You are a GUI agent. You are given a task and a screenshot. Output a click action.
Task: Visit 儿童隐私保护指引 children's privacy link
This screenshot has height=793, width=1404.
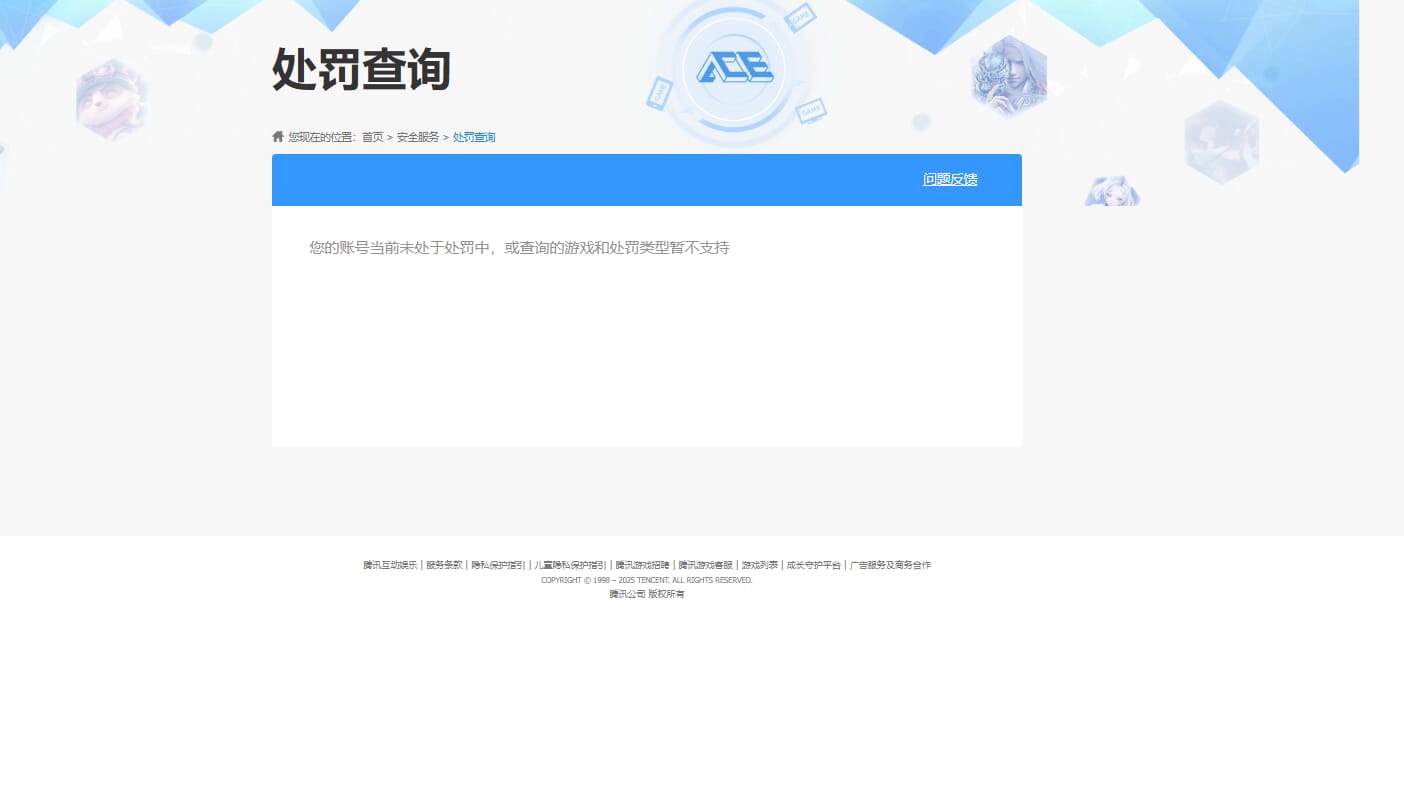pos(571,565)
